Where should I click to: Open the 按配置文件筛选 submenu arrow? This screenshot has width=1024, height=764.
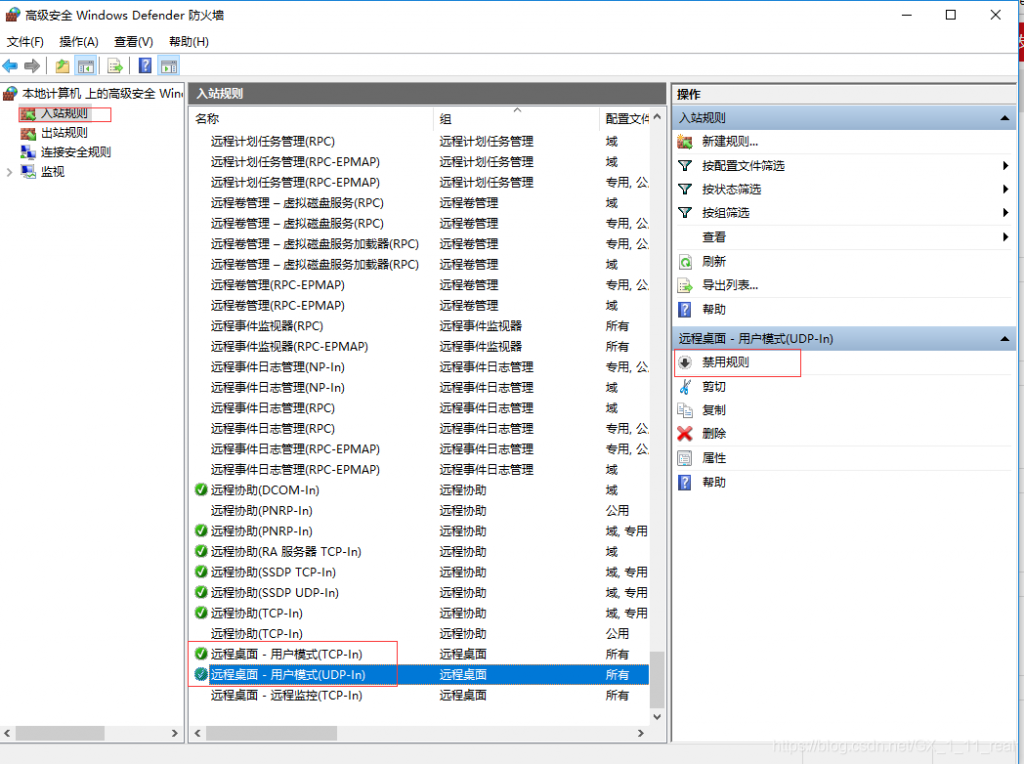pyautogui.click(x=1006, y=166)
